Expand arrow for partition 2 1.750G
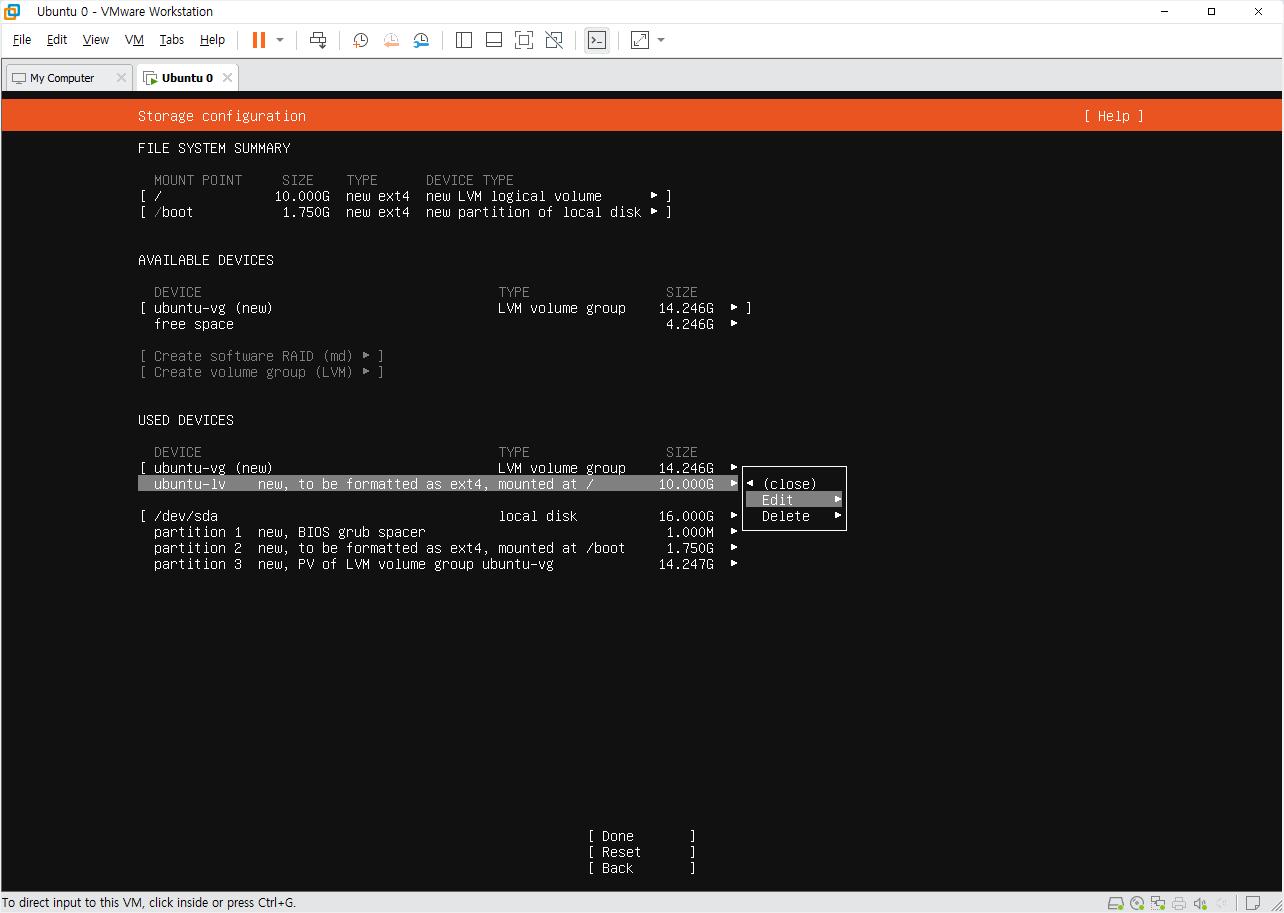 (x=734, y=548)
